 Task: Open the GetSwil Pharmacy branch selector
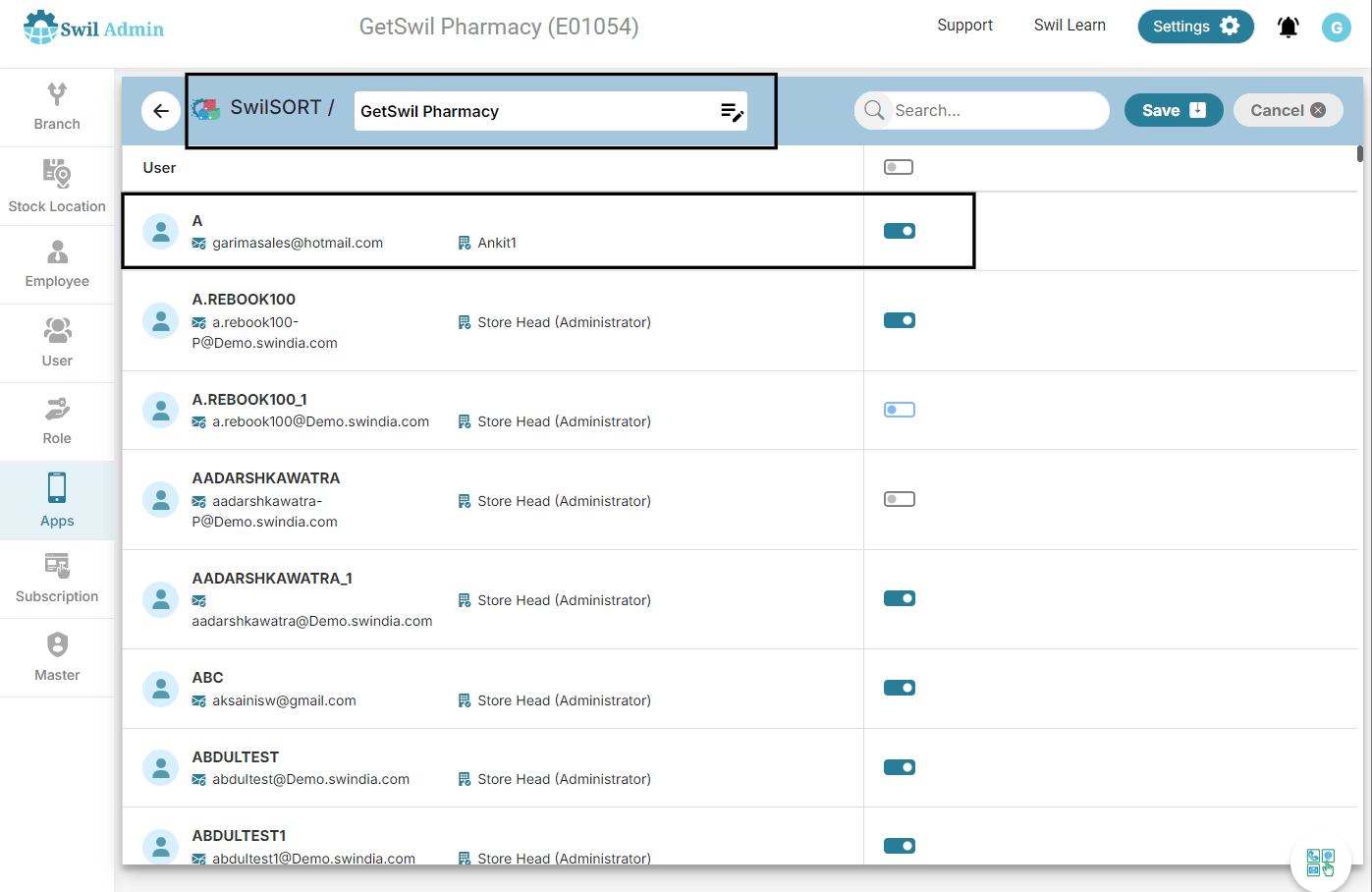tap(550, 111)
